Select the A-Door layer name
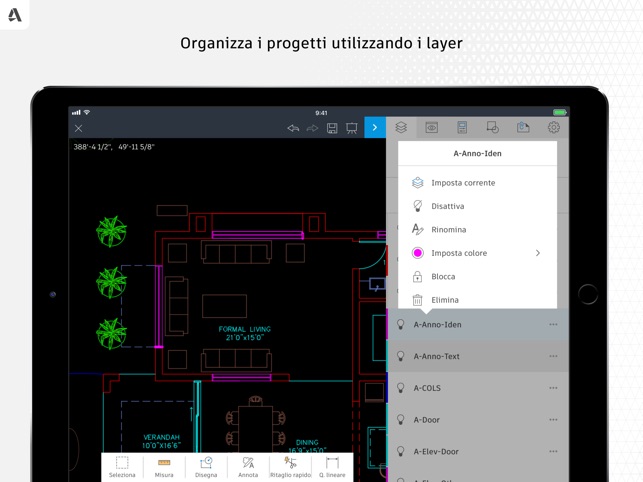The width and height of the screenshot is (643, 482). 426,420
